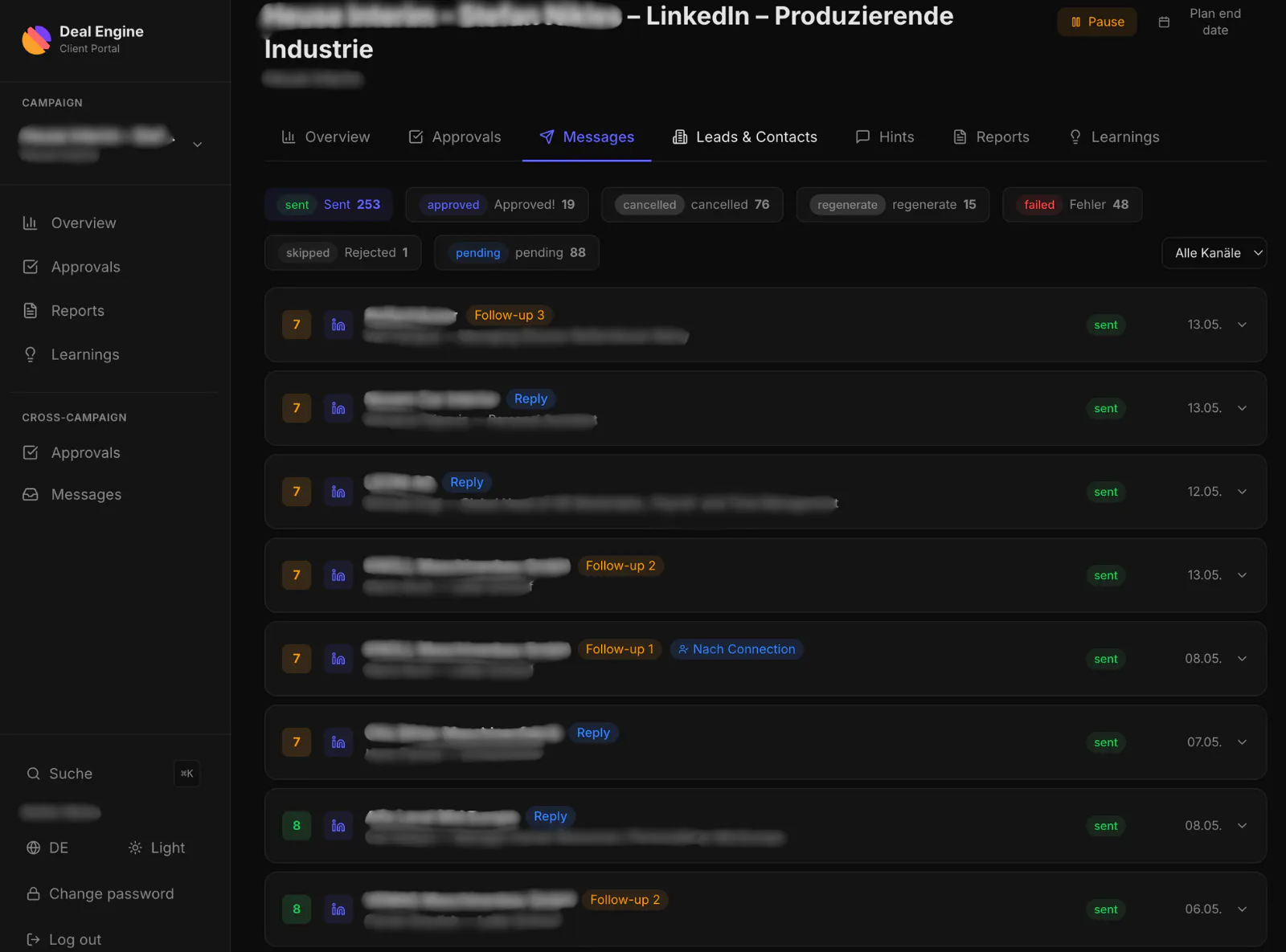1286x952 pixels.
Task: Click the Follow-up 3 tag
Action: click(x=510, y=315)
